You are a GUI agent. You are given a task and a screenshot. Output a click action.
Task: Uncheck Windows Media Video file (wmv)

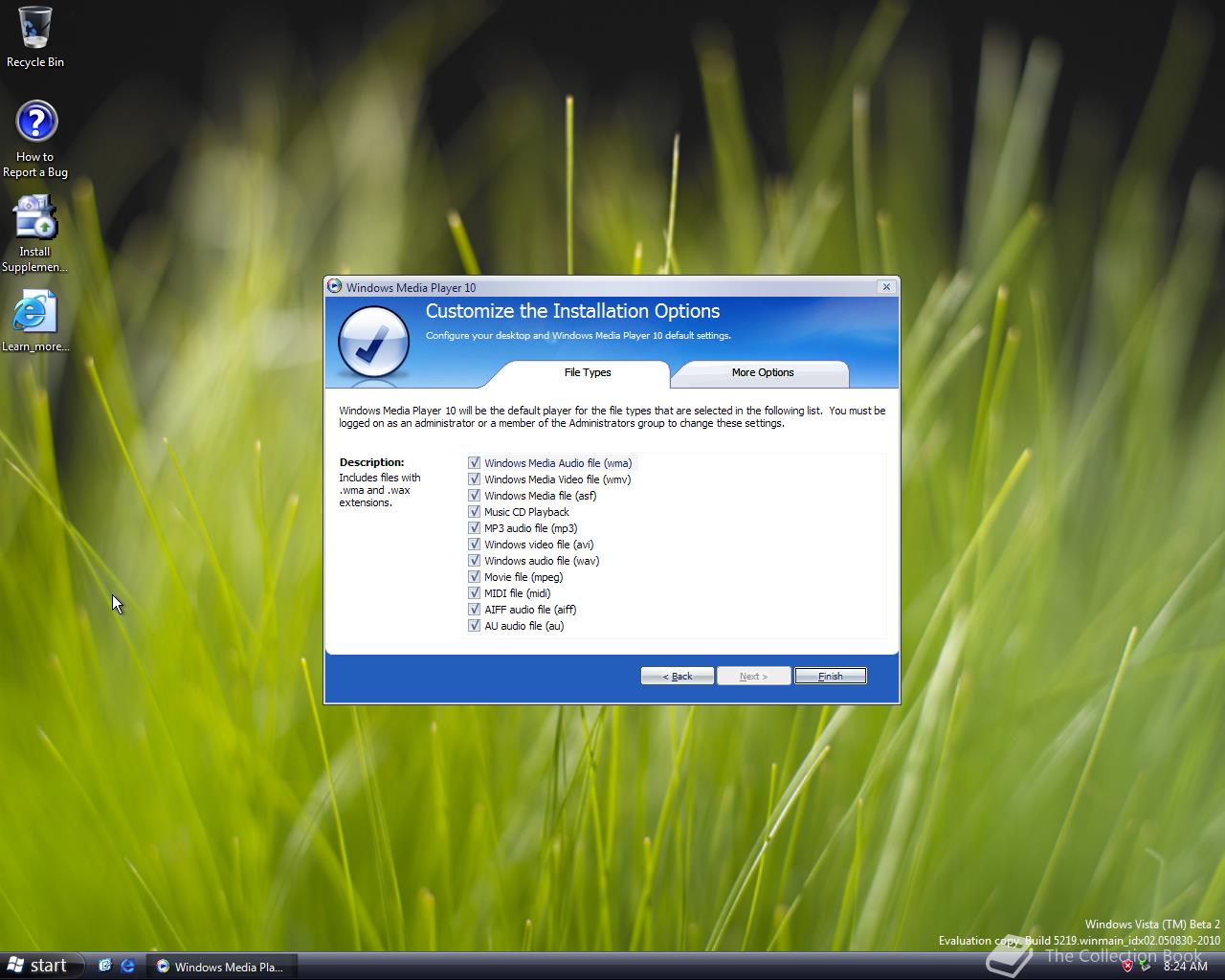click(x=474, y=479)
